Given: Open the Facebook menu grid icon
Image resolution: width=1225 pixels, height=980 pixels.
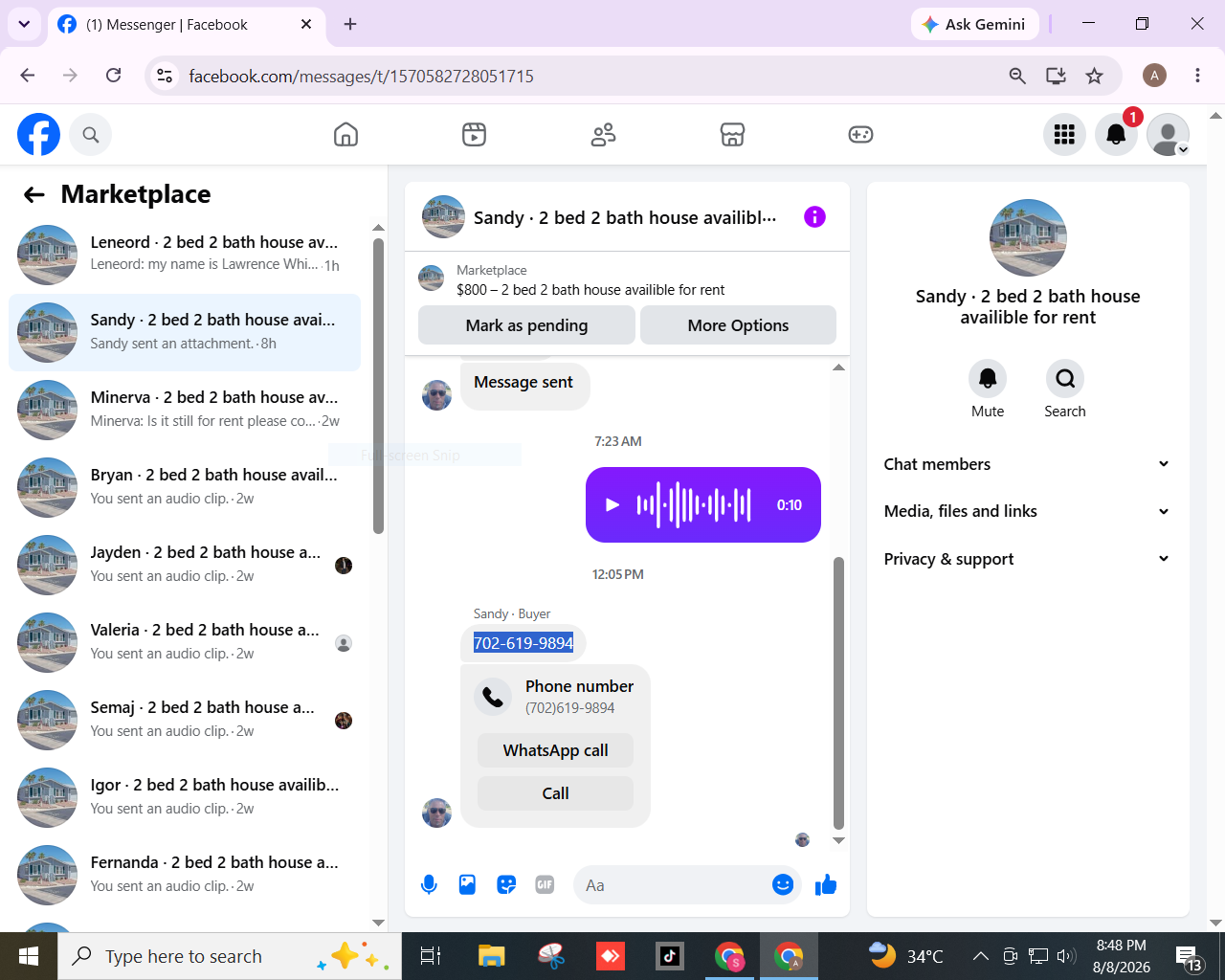Looking at the screenshot, I should (1064, 135).
